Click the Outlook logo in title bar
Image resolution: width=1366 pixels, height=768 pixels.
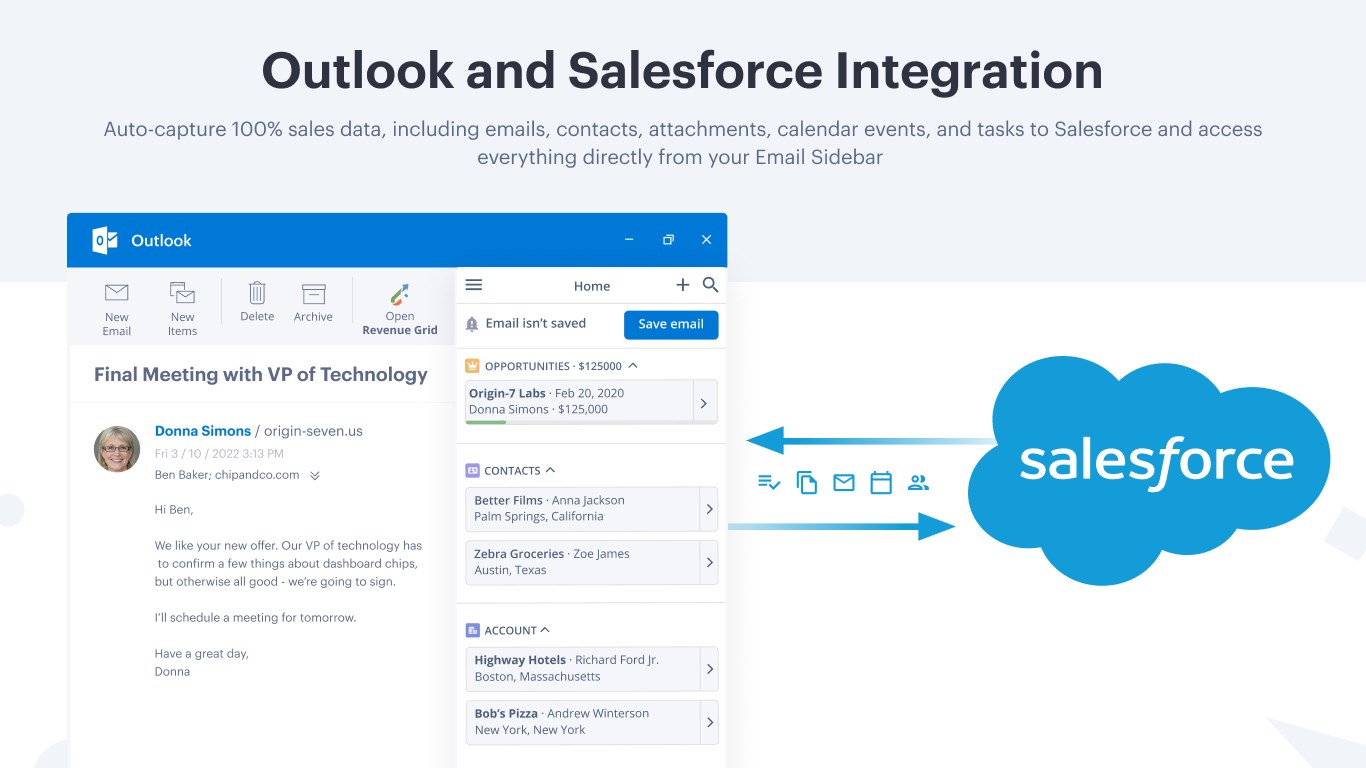105,240
